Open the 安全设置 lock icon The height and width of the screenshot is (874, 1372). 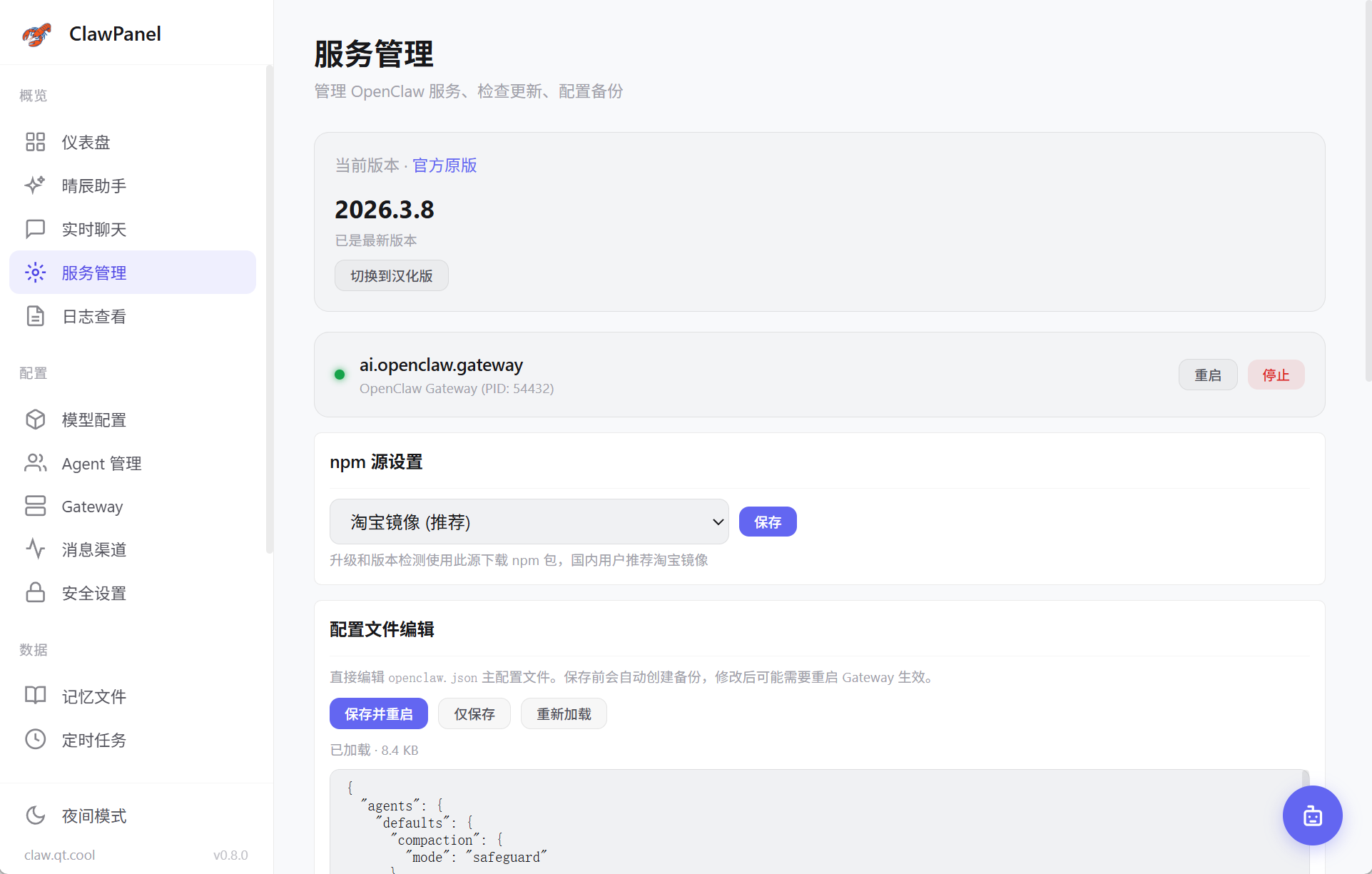click(36, 592)
